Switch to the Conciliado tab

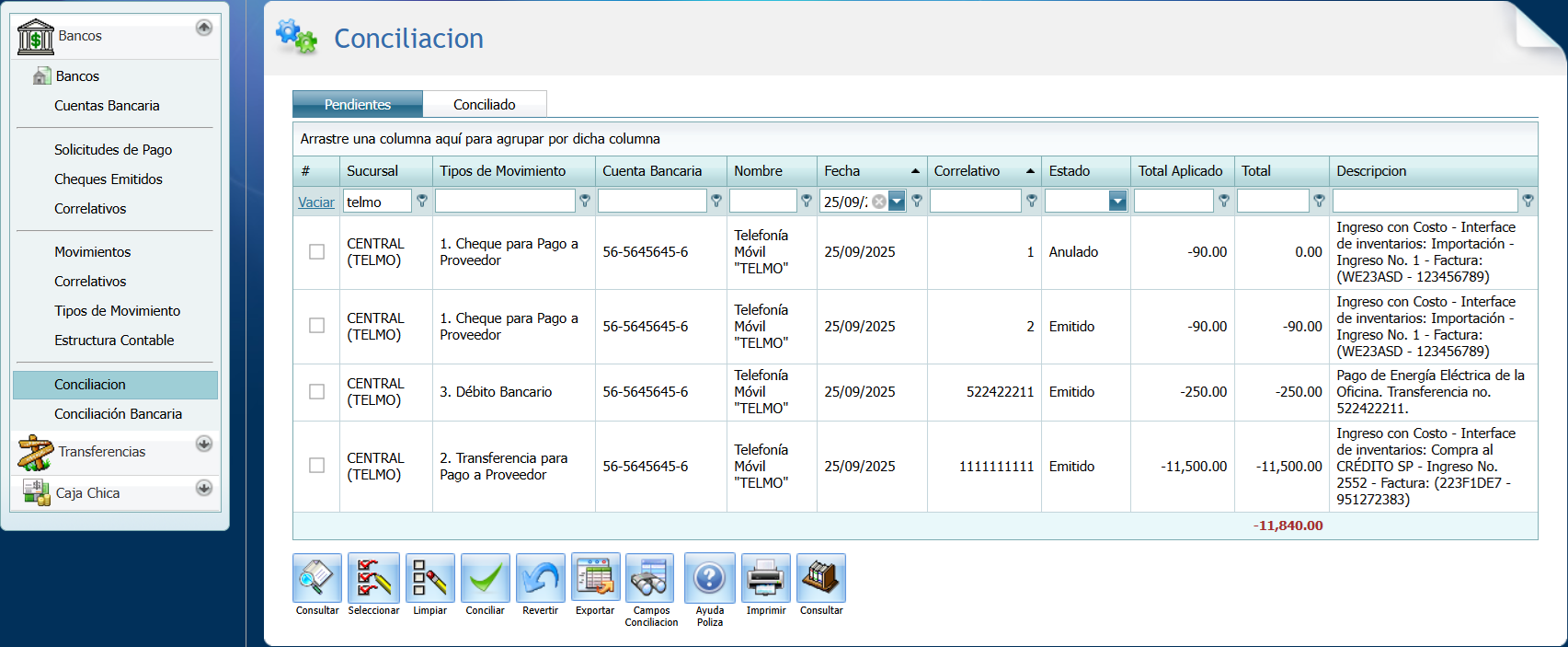click(x=485, y=105)
